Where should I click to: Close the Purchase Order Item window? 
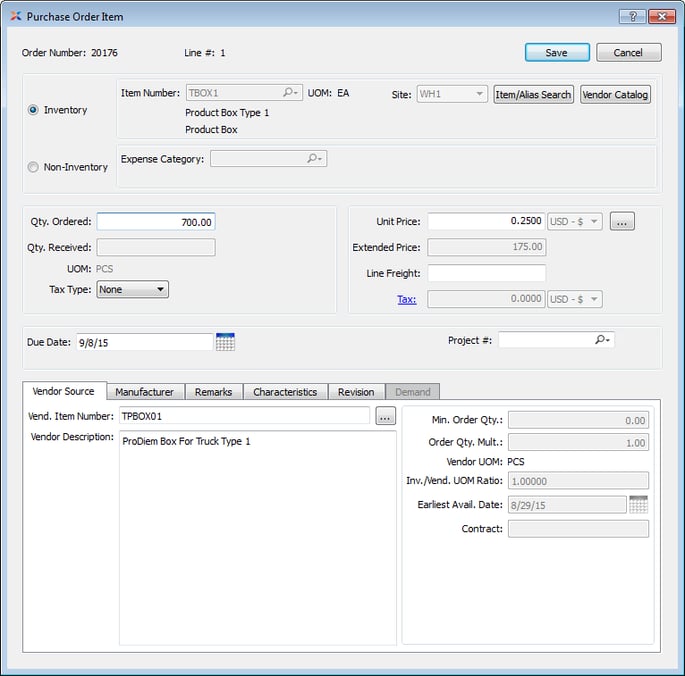tap(662, 17)
